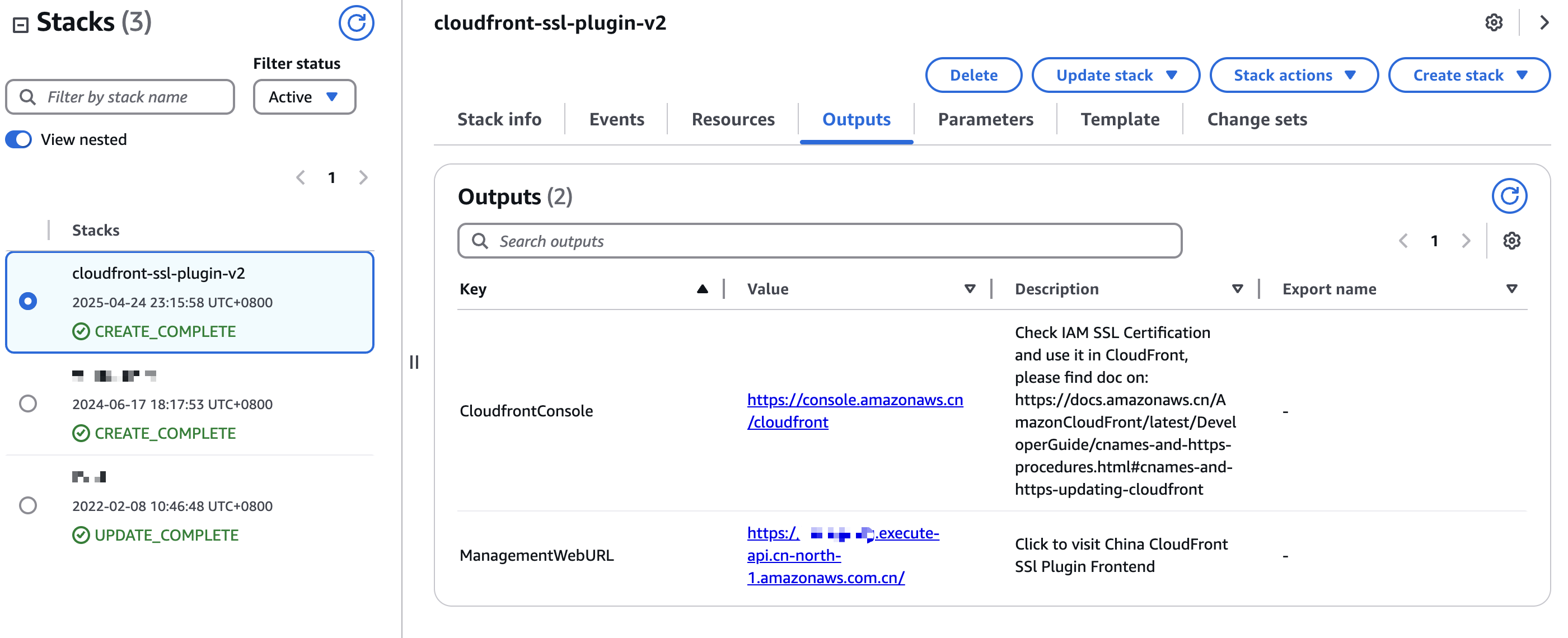Switch to the Stack info tab
Viewport: 1568px width, 638px height.
(x=499, y=119)
